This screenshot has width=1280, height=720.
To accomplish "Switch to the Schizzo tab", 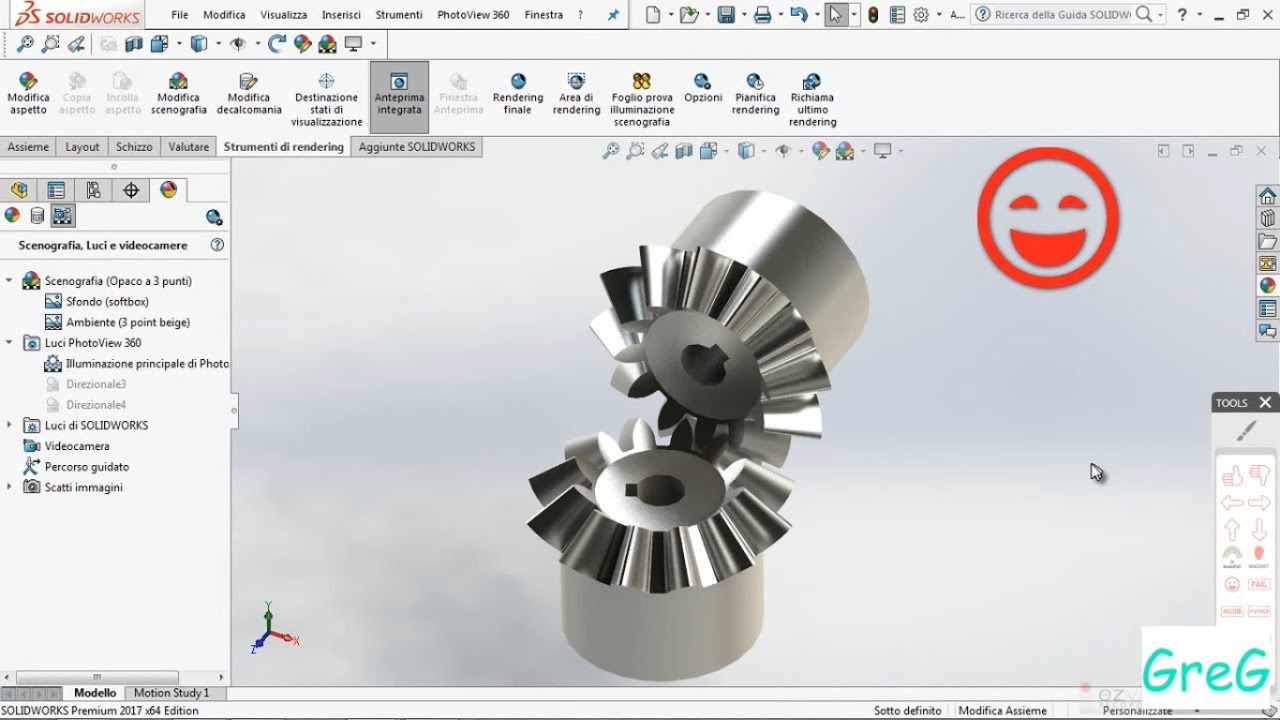I will [134, 147].
